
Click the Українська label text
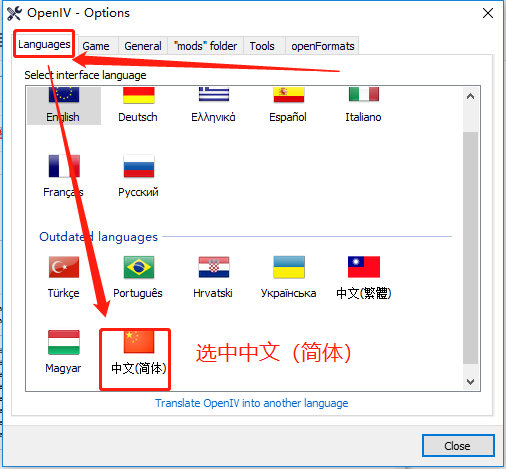[288, 293]
